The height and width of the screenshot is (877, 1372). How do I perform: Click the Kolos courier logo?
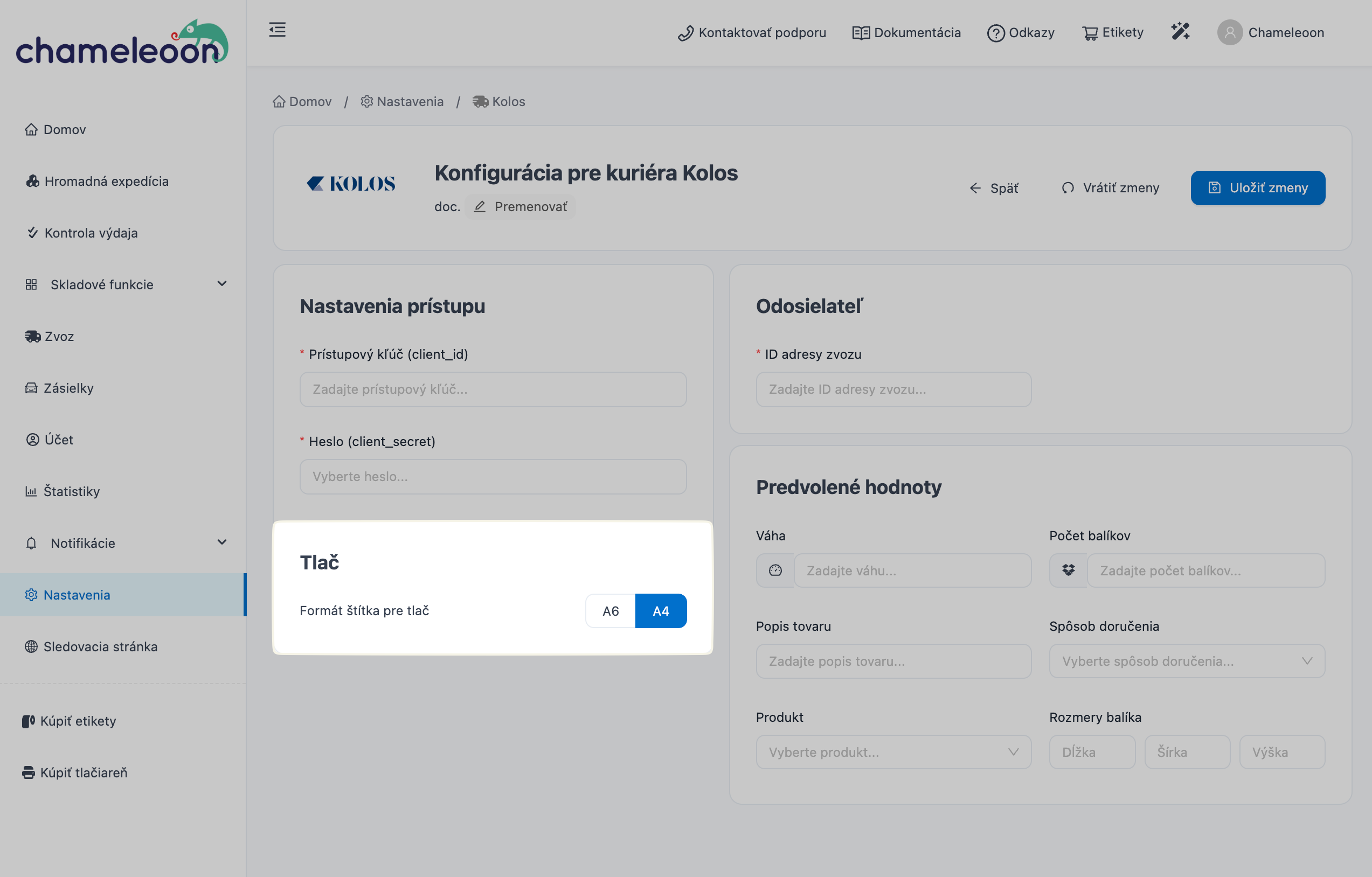pos(351,184)
